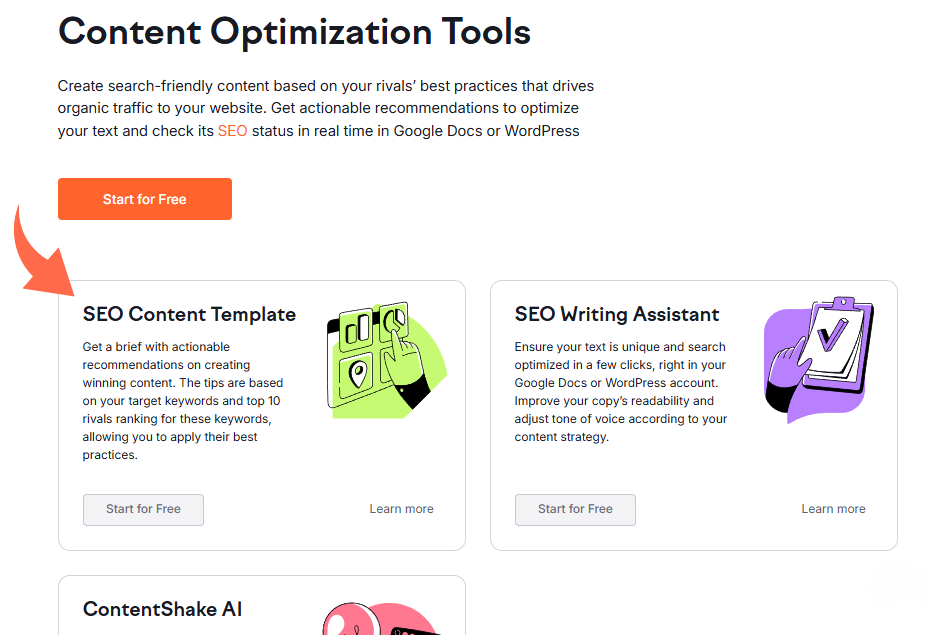Viewport: 931px width, 635px height.
Task: Click the SEO Content Template card
Action: coord(261,415)
